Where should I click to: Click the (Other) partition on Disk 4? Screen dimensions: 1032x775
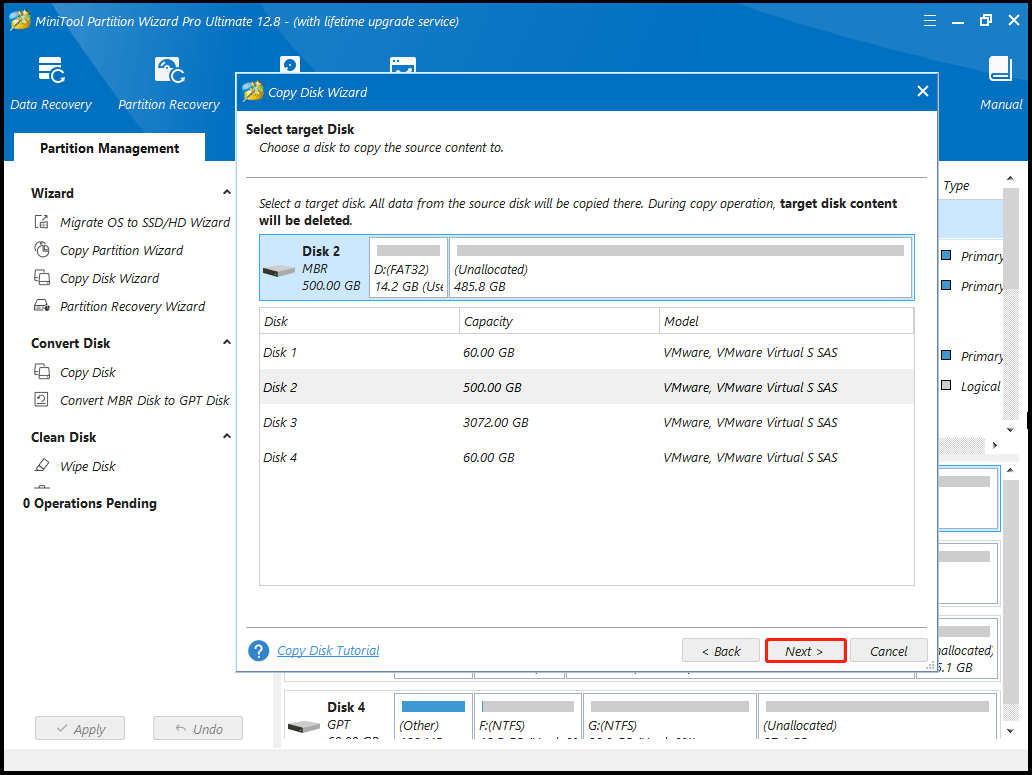433,716
